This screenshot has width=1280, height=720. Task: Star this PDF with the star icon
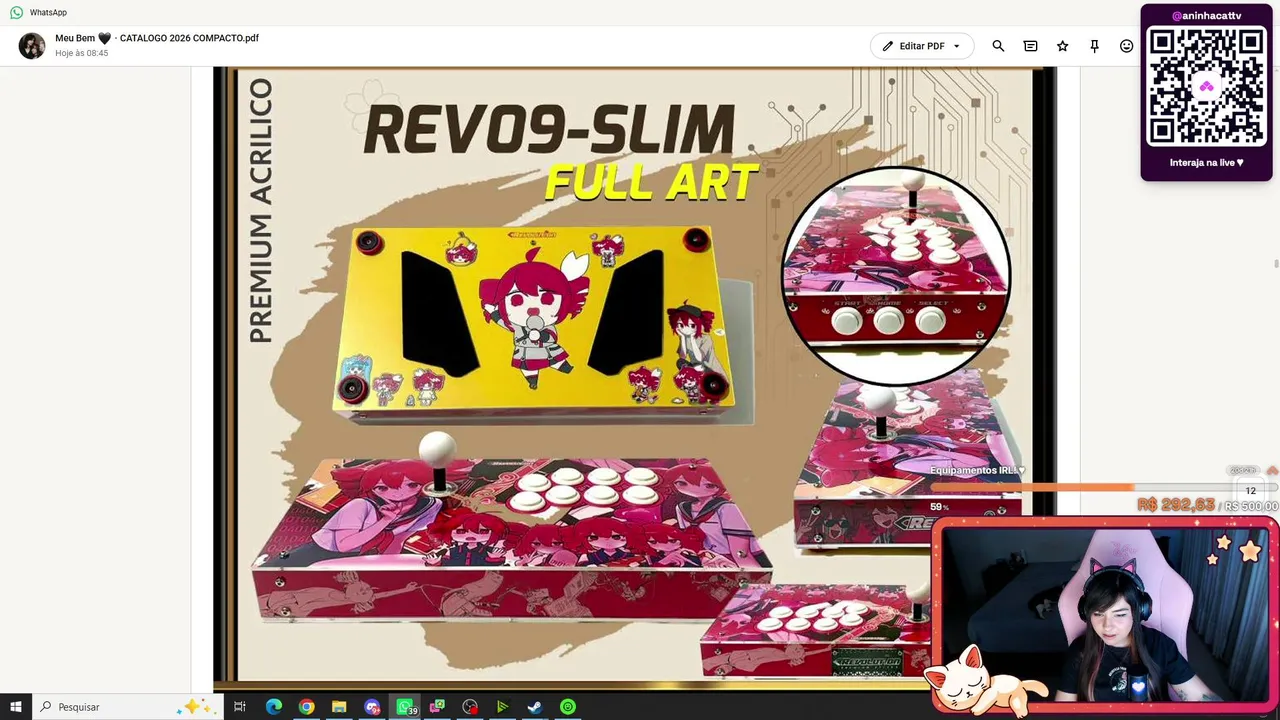coord(1062,46)
